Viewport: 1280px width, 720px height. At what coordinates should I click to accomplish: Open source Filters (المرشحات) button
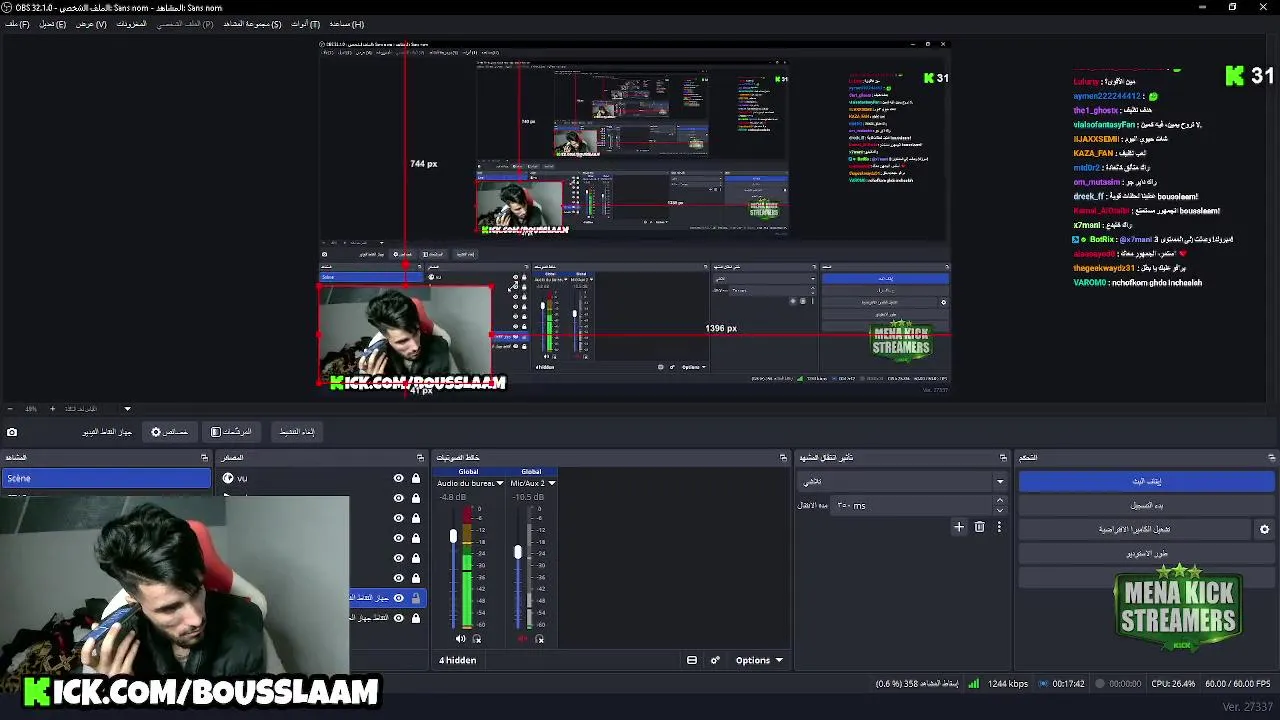click(x=231, y=432)
